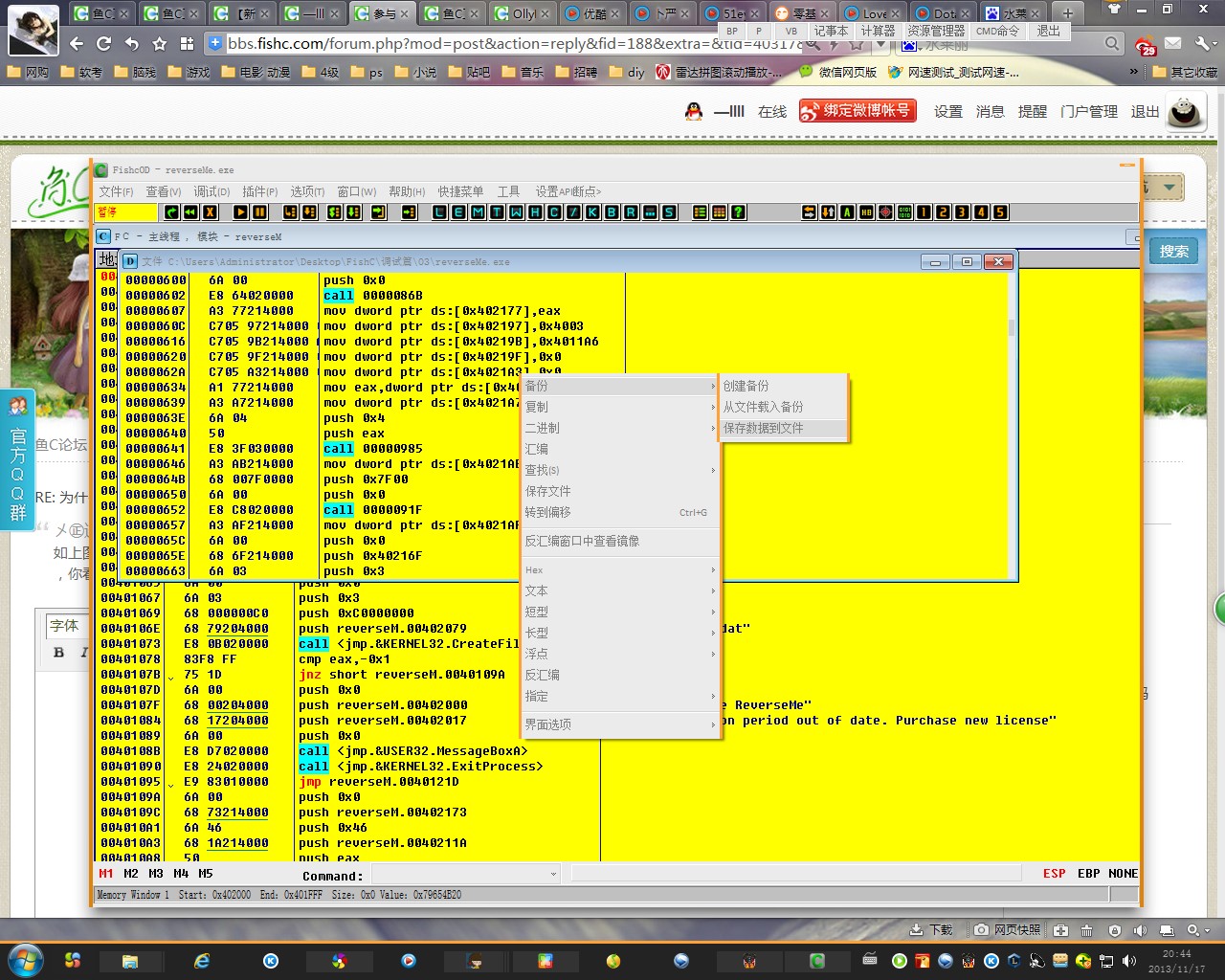Open the K call stack icon
1225x980 pixels.
pos(592,212)
